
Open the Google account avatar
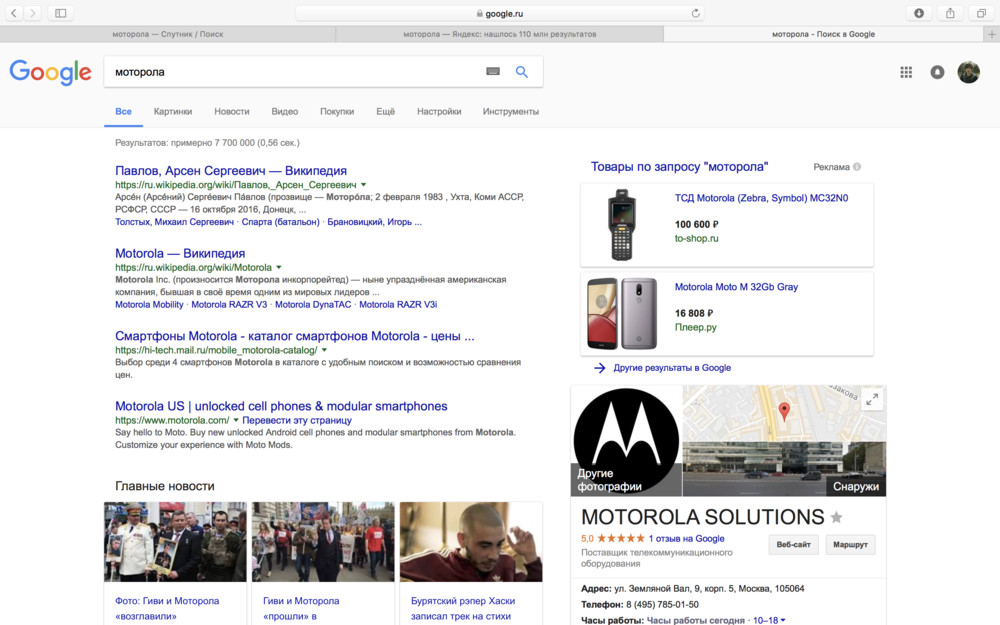968,72
